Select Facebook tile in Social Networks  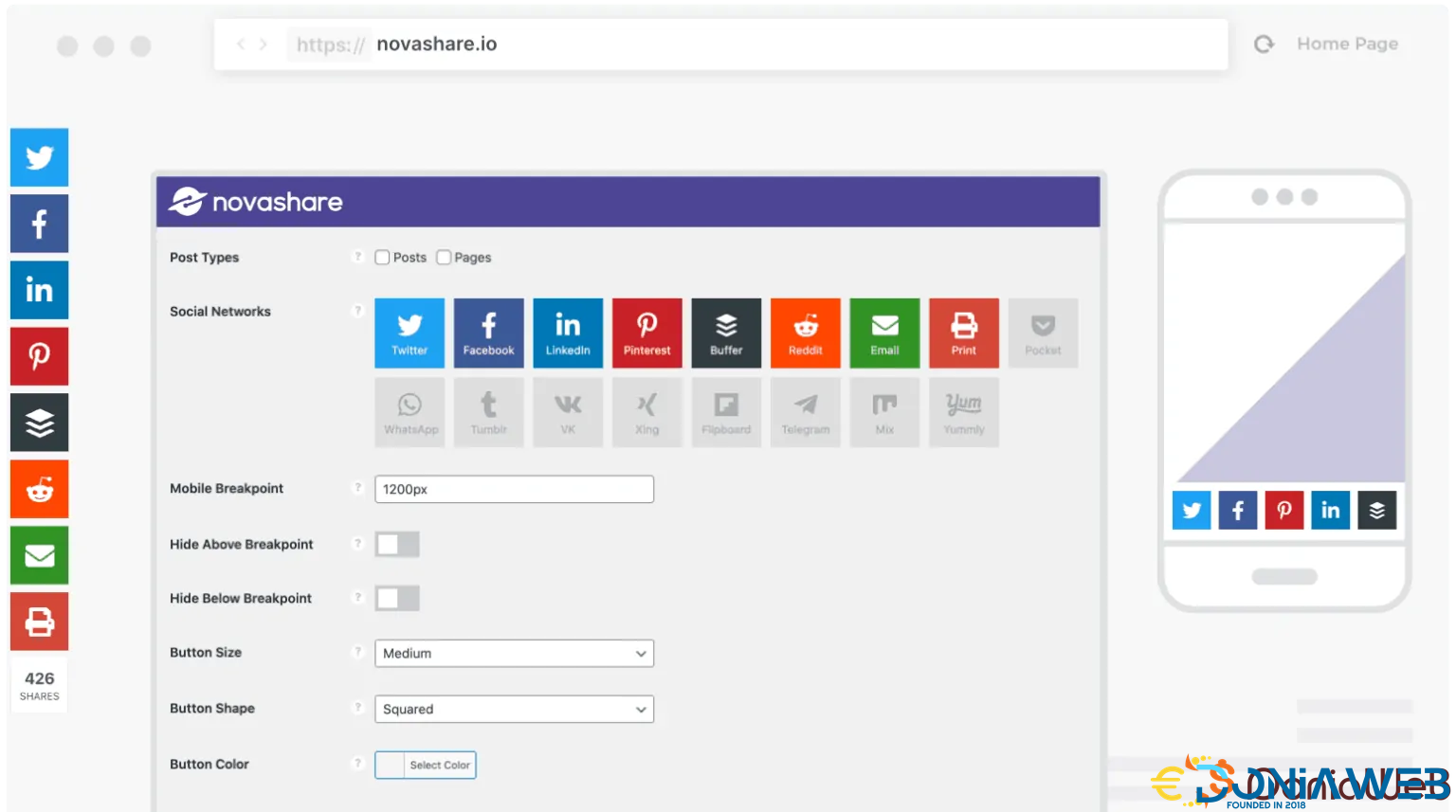(x=488, y=334)
